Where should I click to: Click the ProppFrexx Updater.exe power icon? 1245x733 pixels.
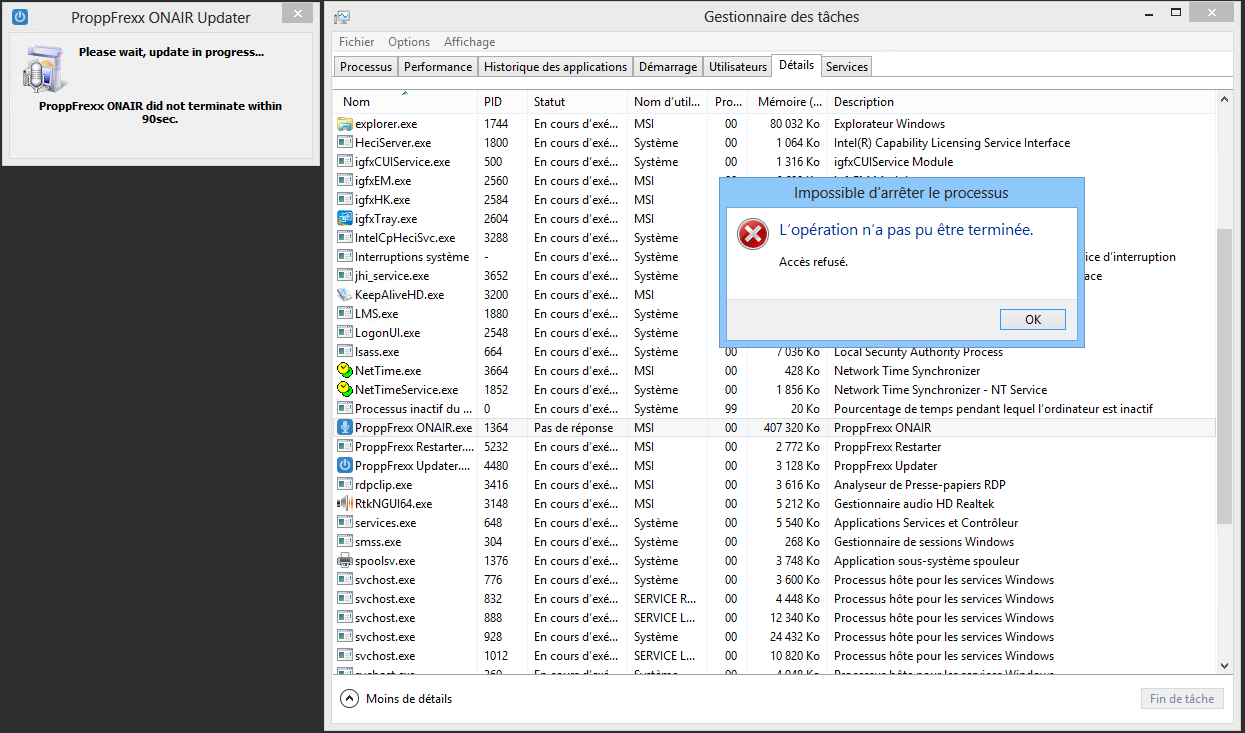click(345, 466)
